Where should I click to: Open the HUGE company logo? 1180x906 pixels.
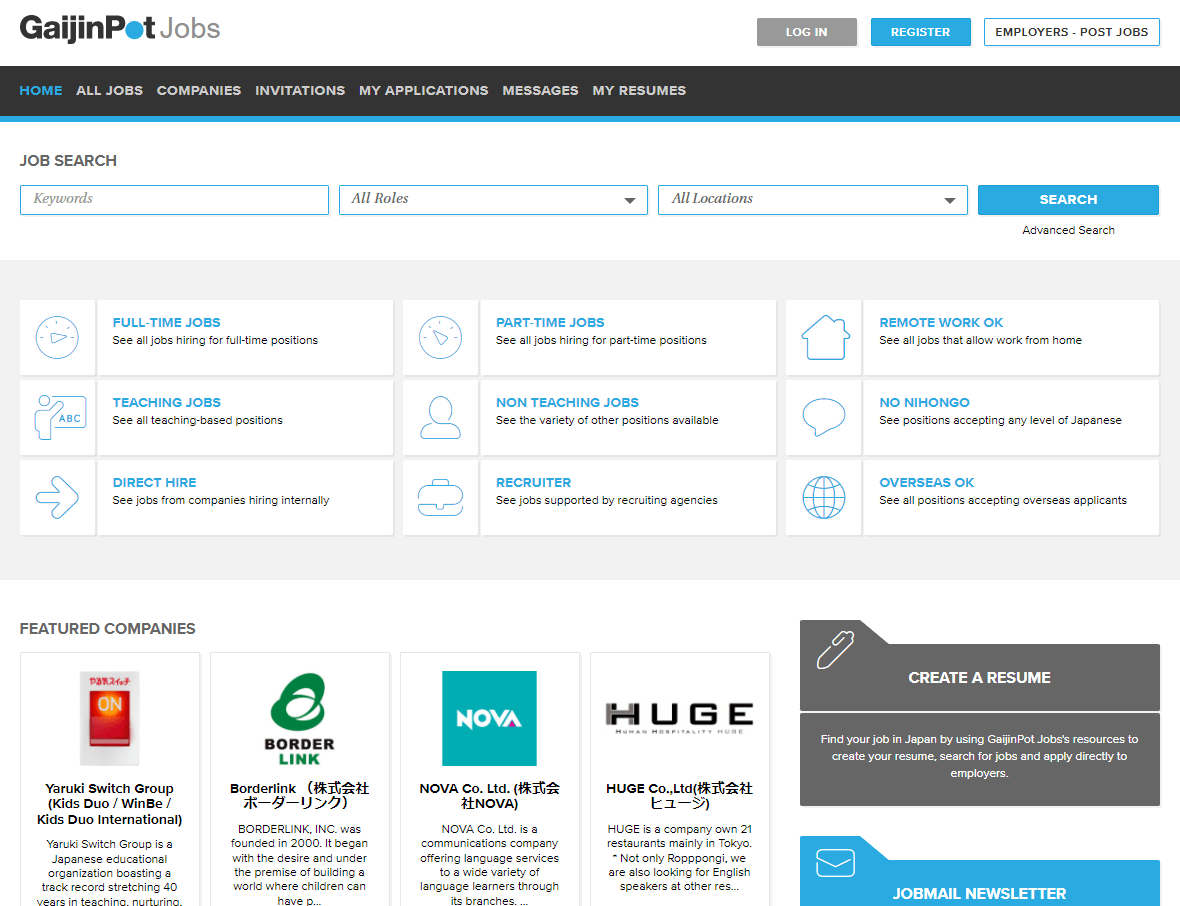tap(680, 717)
